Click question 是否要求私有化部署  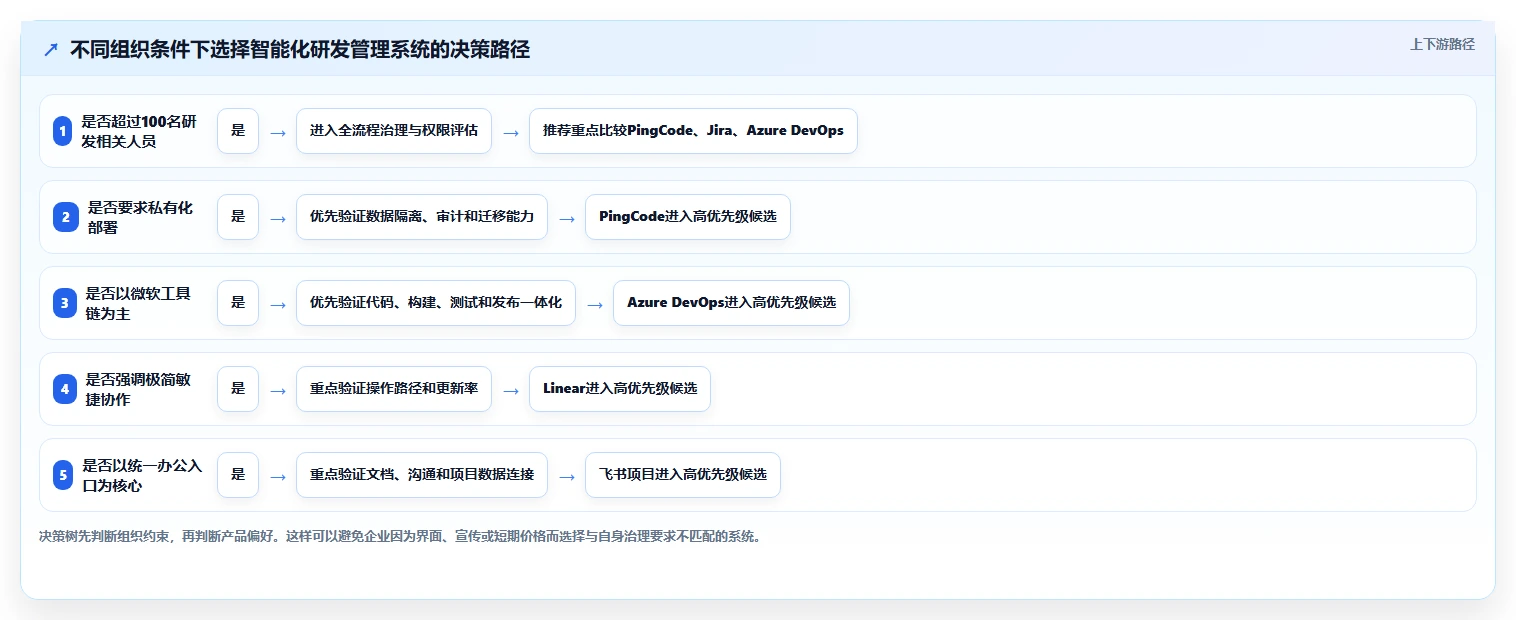pyautogui.click(x=141, y=217)
